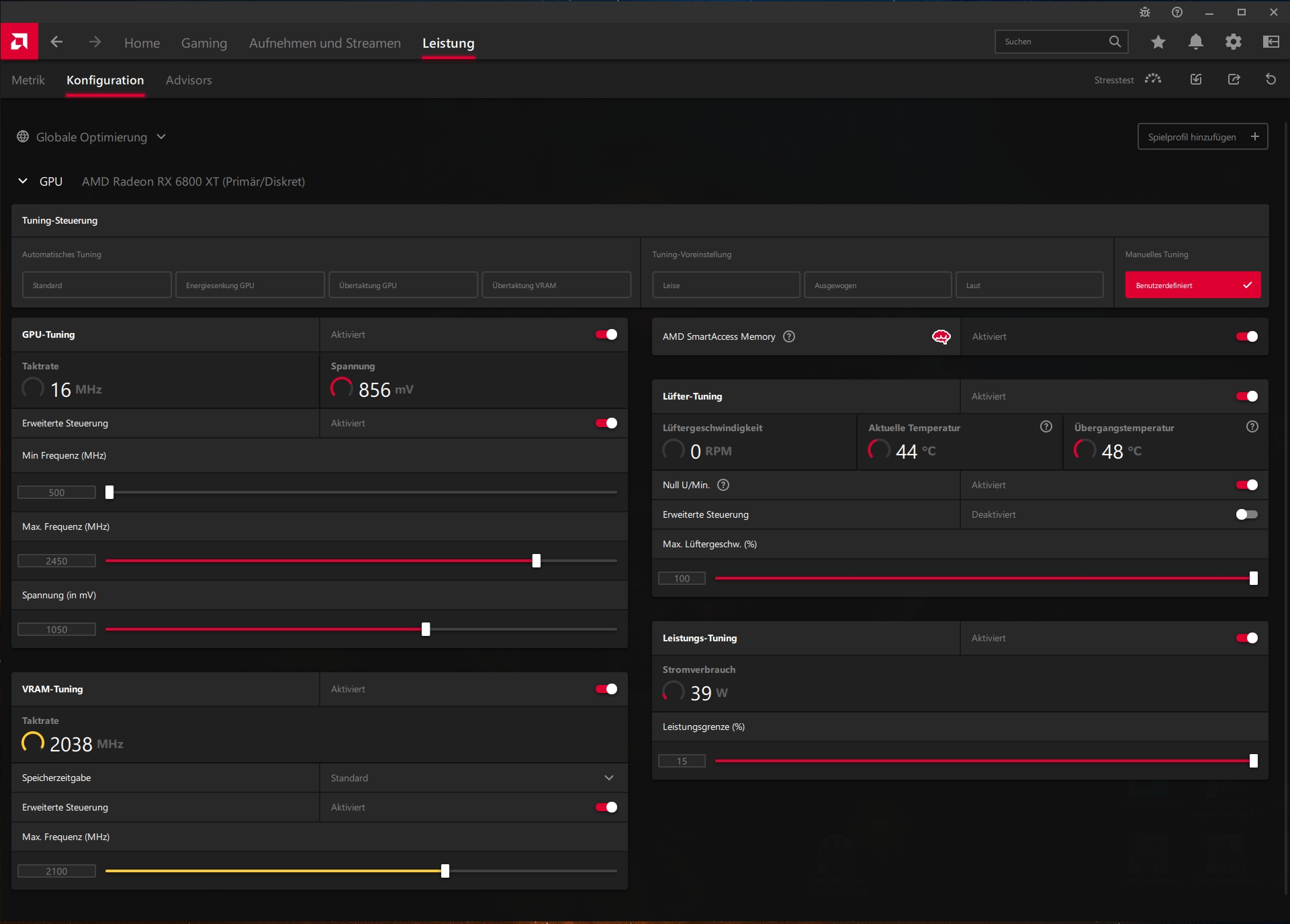
Task: Disable the GPU-Tuning toggle
Action: coord(606,335)
